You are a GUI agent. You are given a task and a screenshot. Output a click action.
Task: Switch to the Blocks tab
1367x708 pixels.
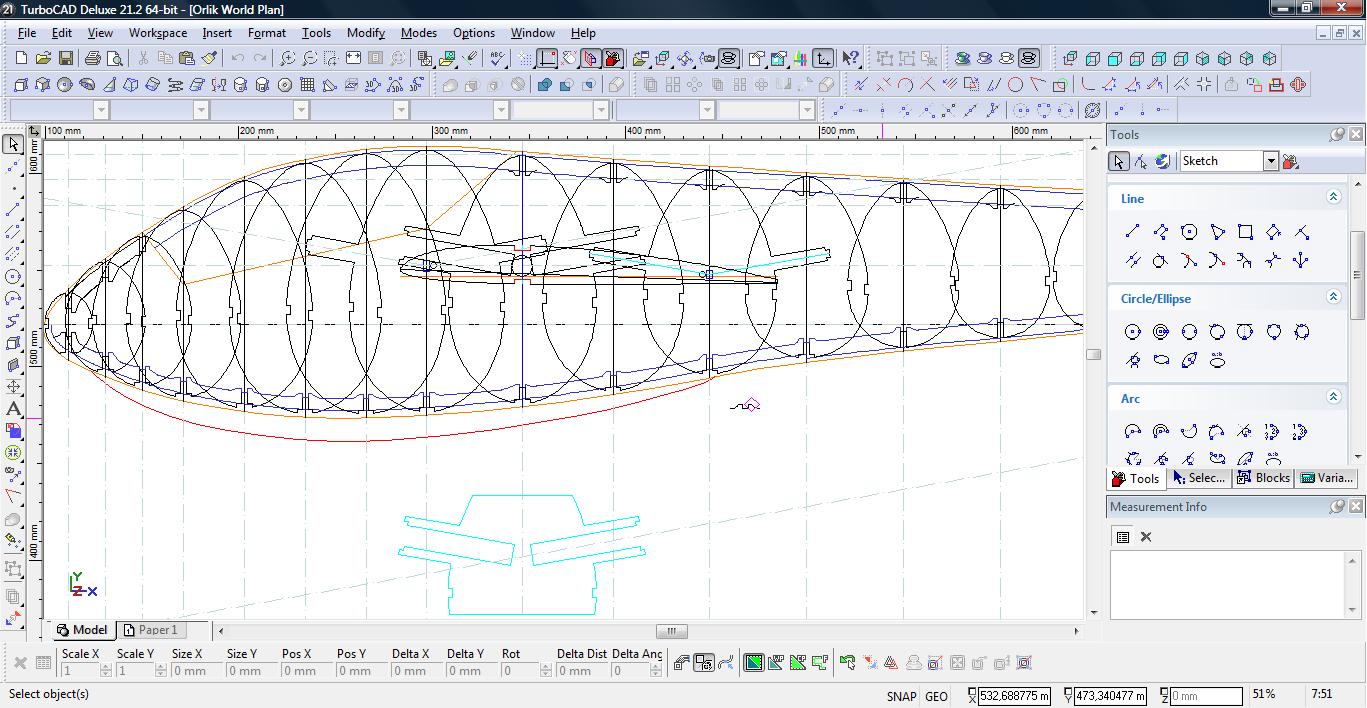[x=1263, y=478]
